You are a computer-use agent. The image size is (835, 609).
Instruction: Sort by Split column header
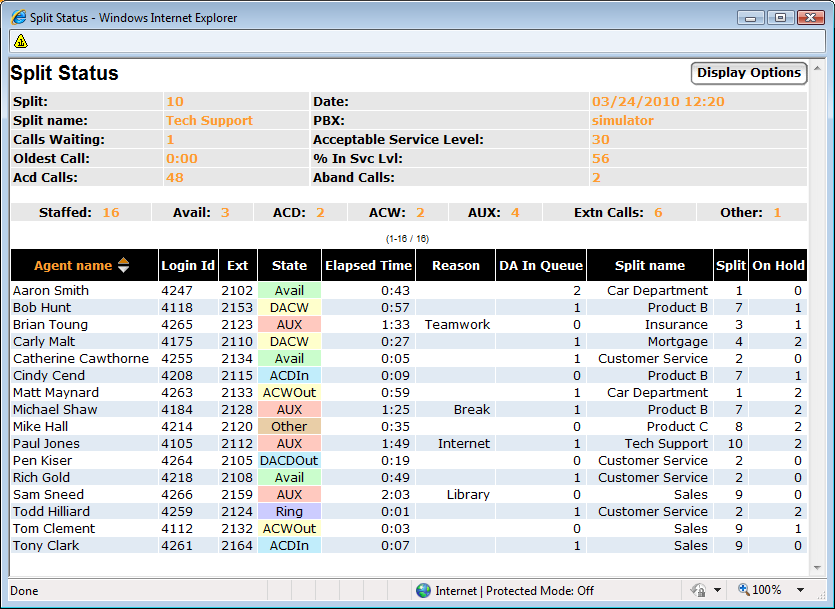pos(731,265)
